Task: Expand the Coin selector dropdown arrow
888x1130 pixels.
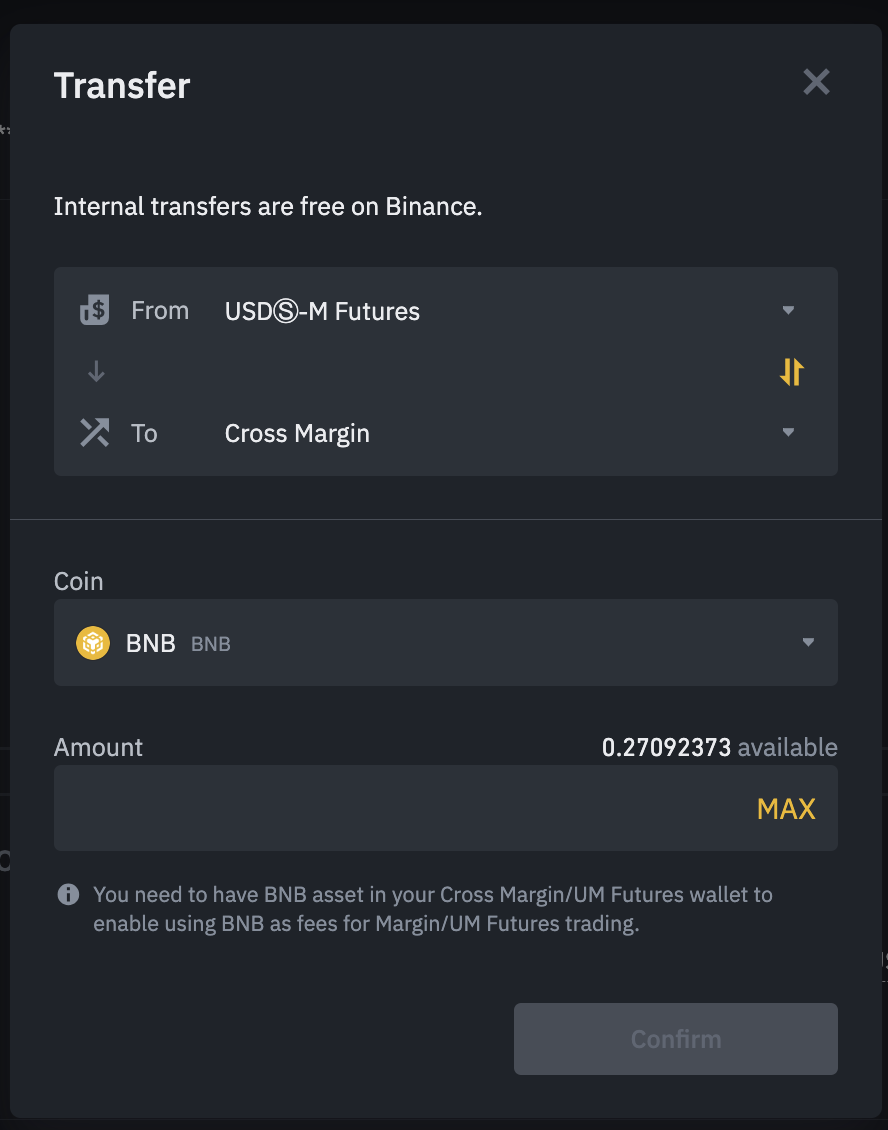Action: (808, 643)
